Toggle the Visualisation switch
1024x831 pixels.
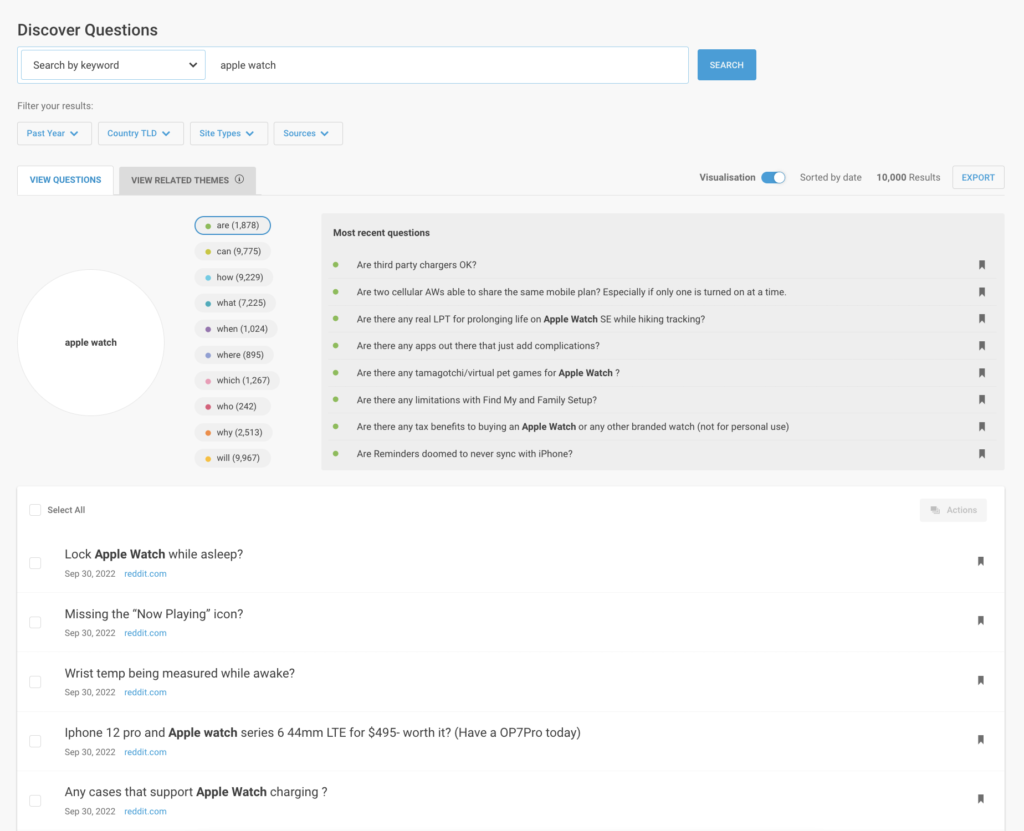(x=773, y=178)
